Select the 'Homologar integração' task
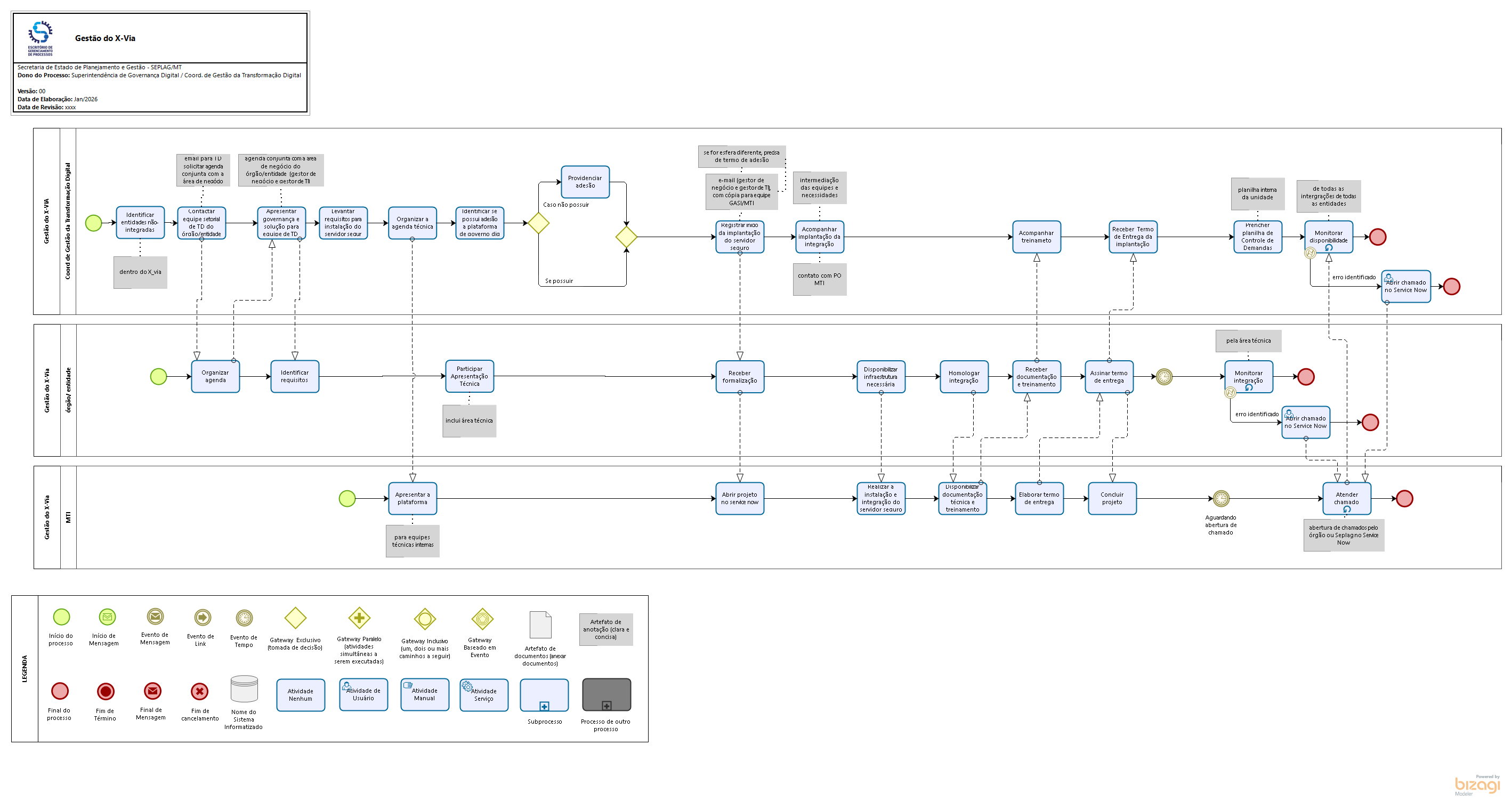The image size is (1512, 802). [964, 377]
